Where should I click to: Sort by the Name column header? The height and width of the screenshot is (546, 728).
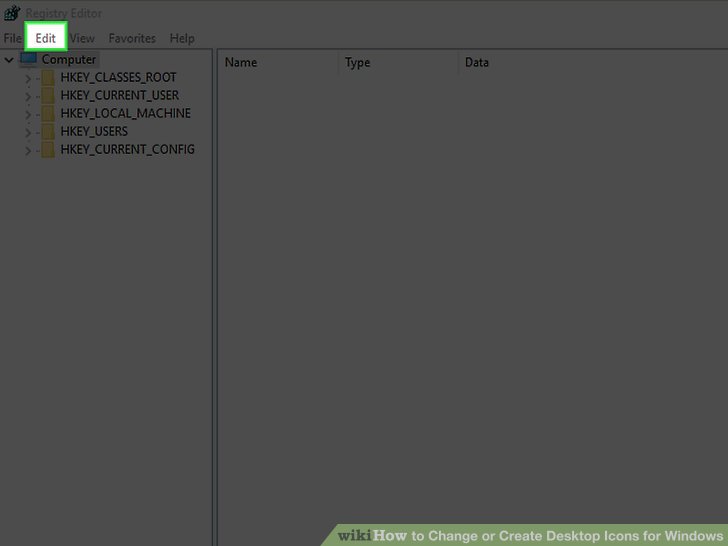(279, 62)
